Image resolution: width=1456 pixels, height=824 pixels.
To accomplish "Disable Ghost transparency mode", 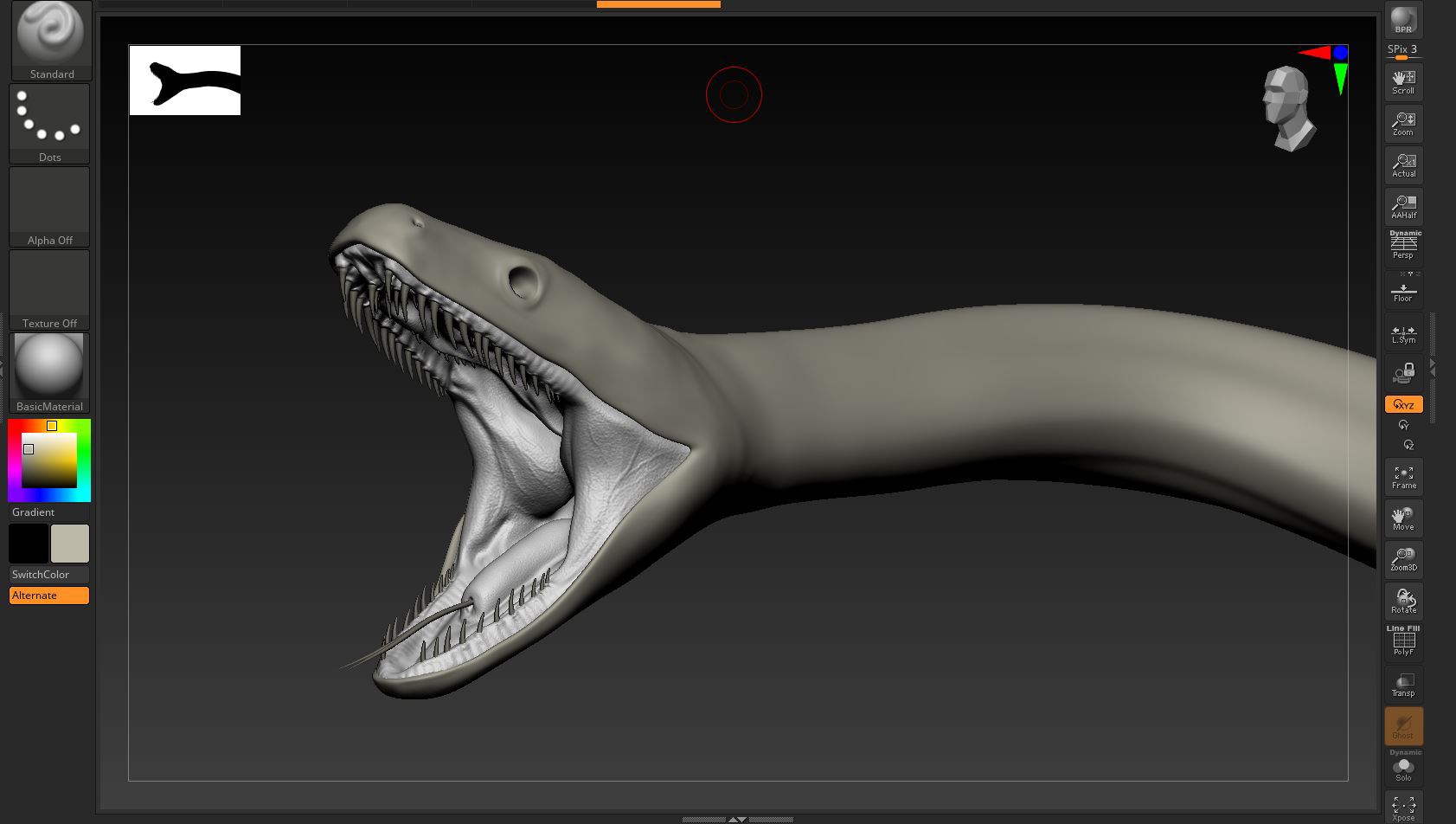I will point(1402,725).
